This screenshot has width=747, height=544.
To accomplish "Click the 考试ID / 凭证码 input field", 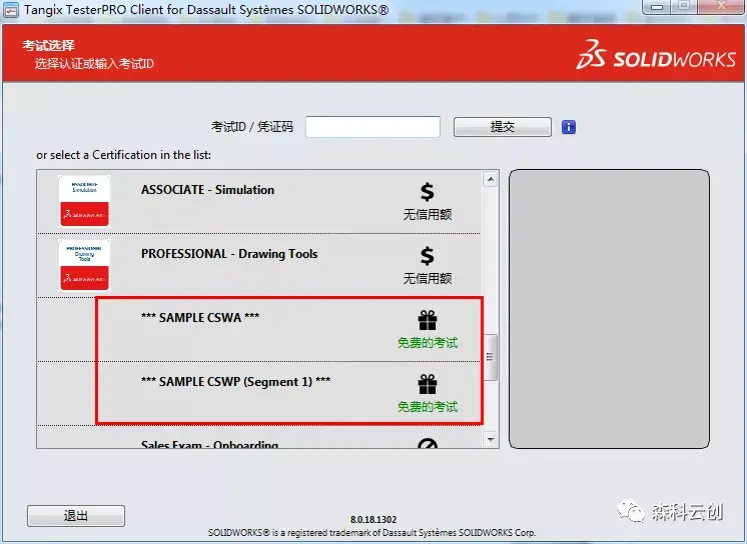I will (x=373, y=127).
